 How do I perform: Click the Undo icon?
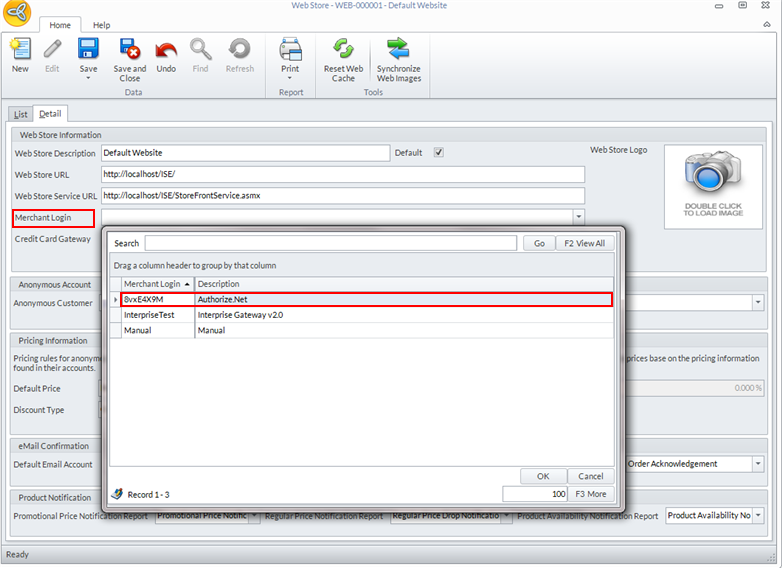tap(166, 50)
